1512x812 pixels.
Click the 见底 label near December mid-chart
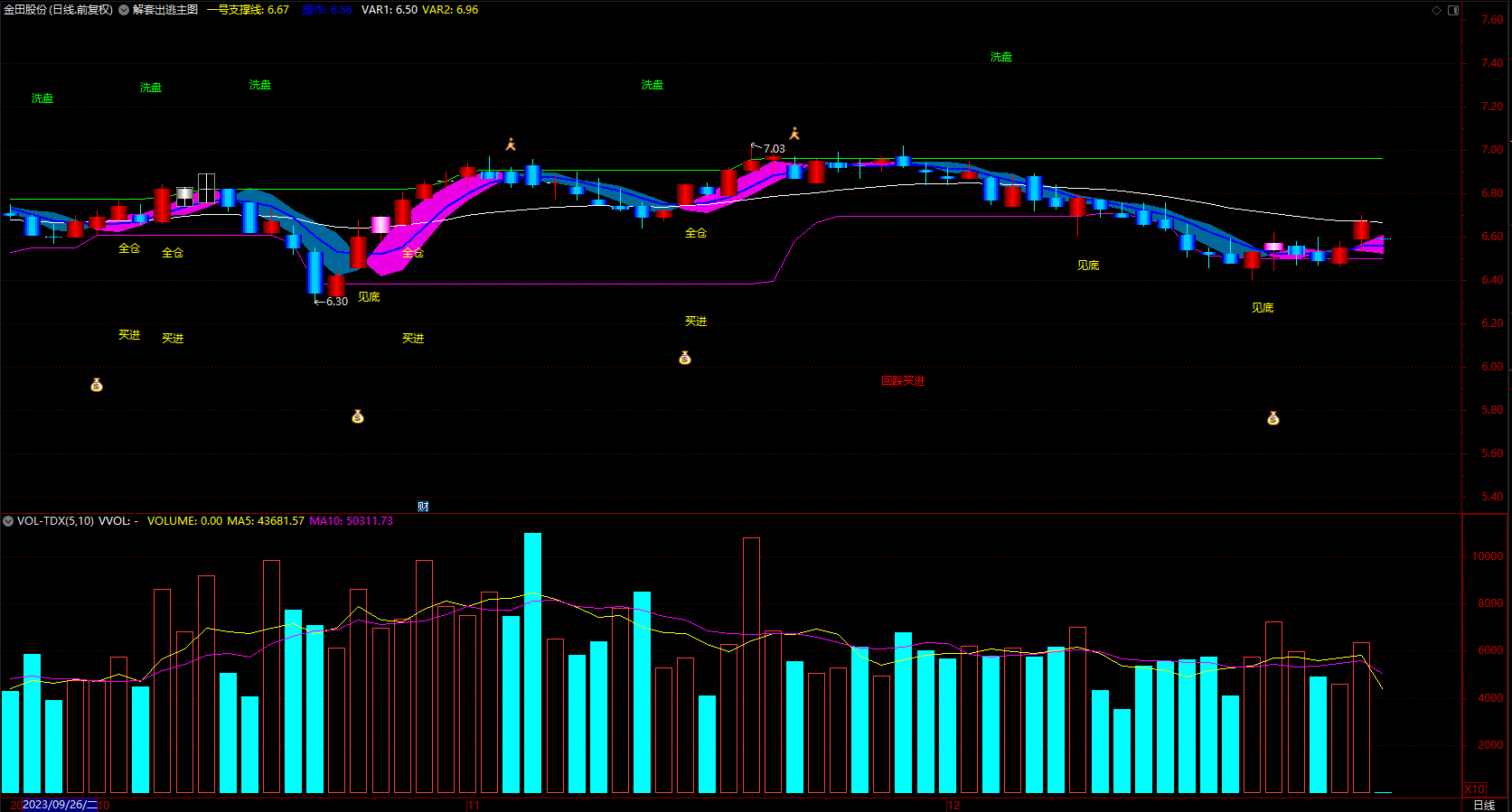1088,266
